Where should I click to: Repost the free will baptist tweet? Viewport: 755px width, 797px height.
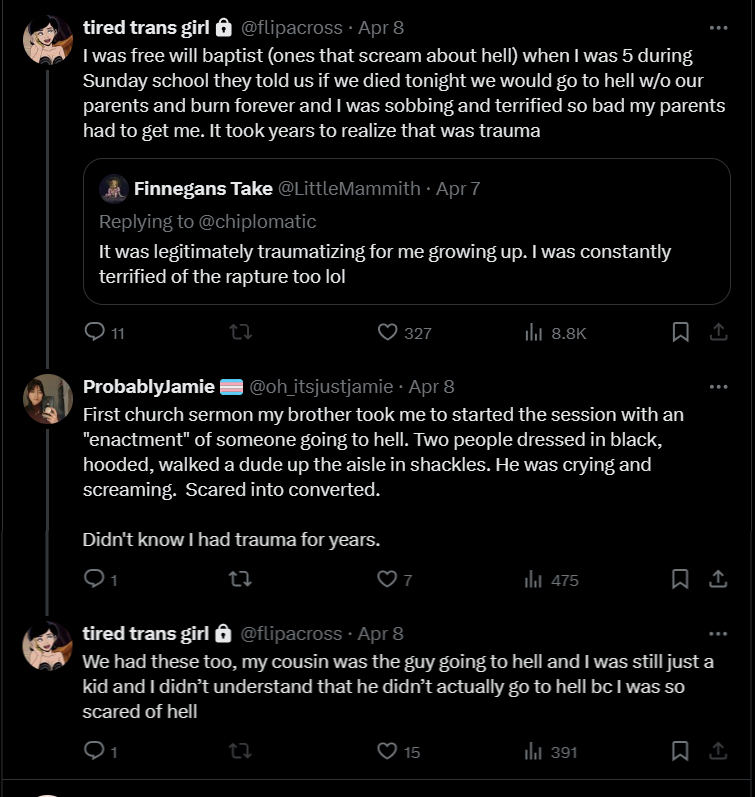[x=240, y=332]
